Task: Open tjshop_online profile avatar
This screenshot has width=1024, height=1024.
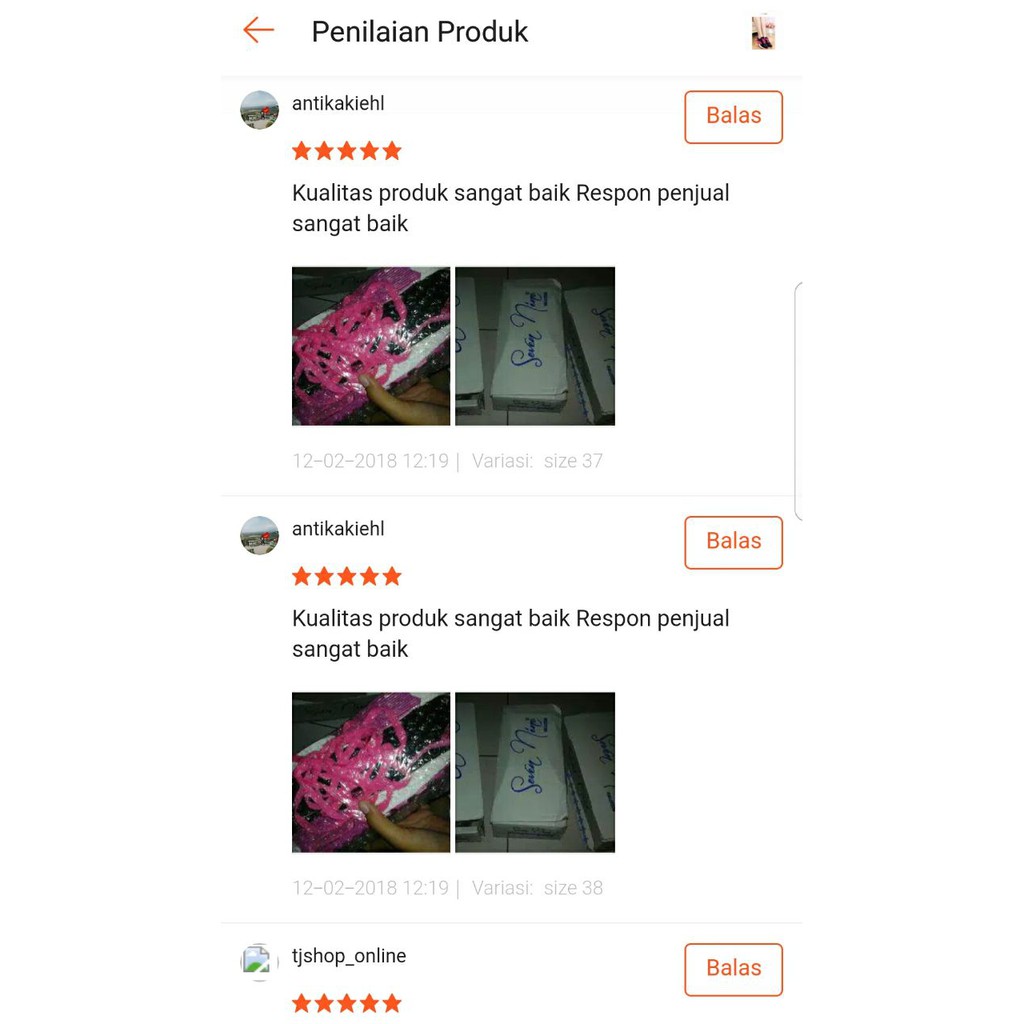Action: [259, 962]
